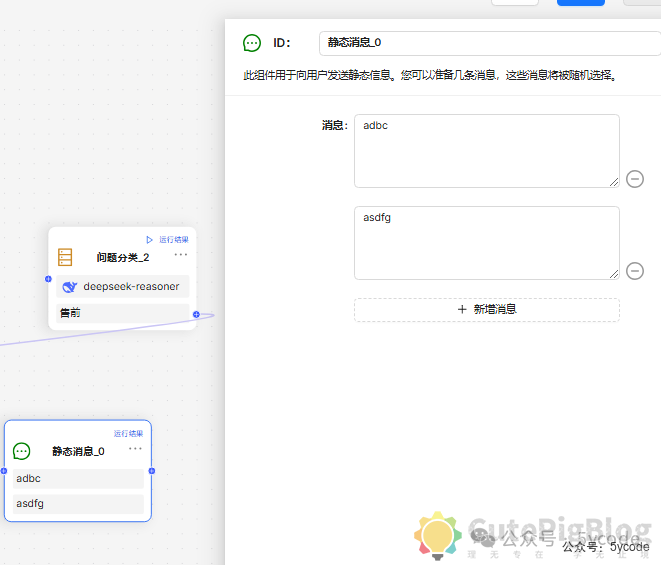This screenshot has width=661, height=565.
Task: Remove the adbc message with minus icon
Action: (x=634, y=179)
